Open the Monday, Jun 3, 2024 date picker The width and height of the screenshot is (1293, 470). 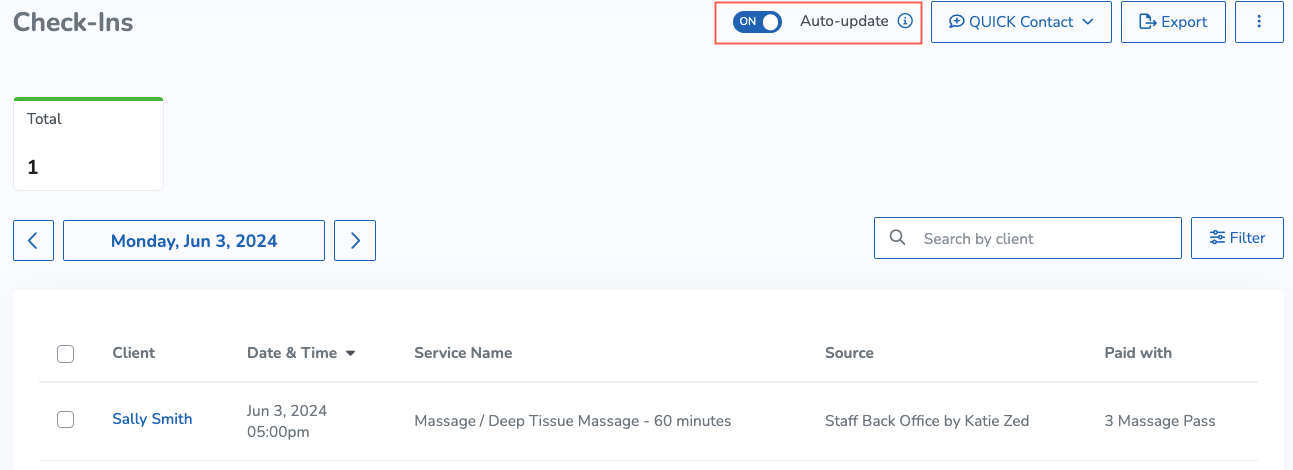click(x=194, y=241)
